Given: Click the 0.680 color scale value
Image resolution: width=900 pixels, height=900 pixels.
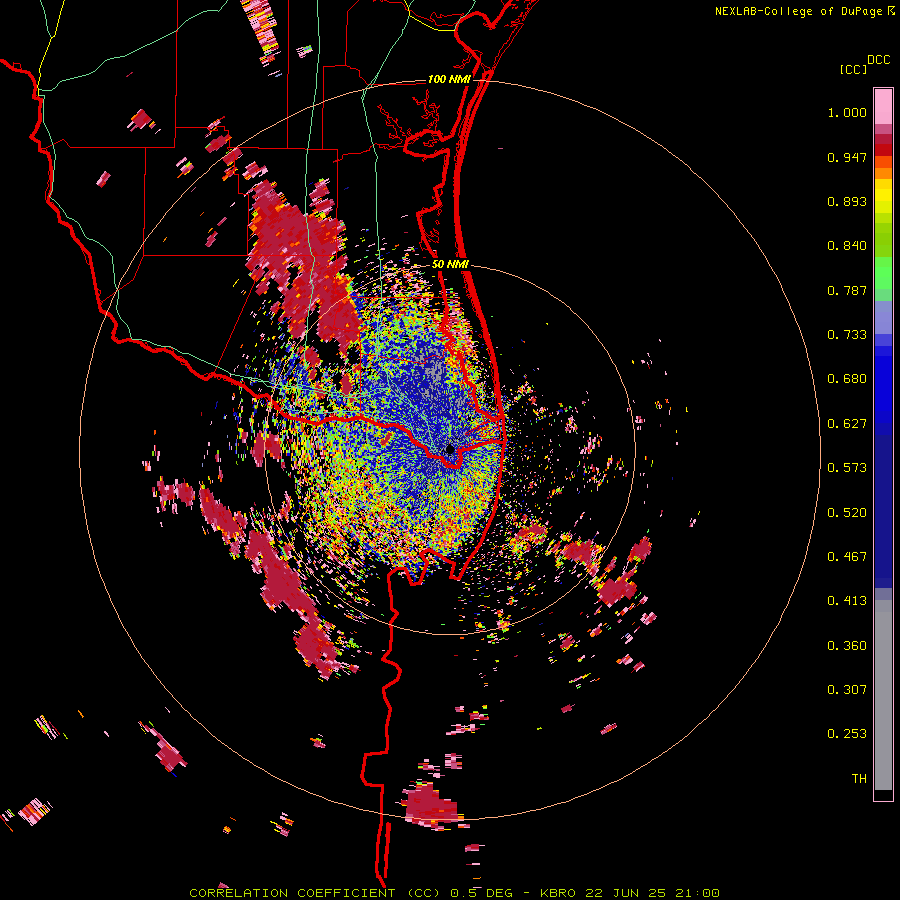Looking at the screenshot, I should (x=847, y=379).
